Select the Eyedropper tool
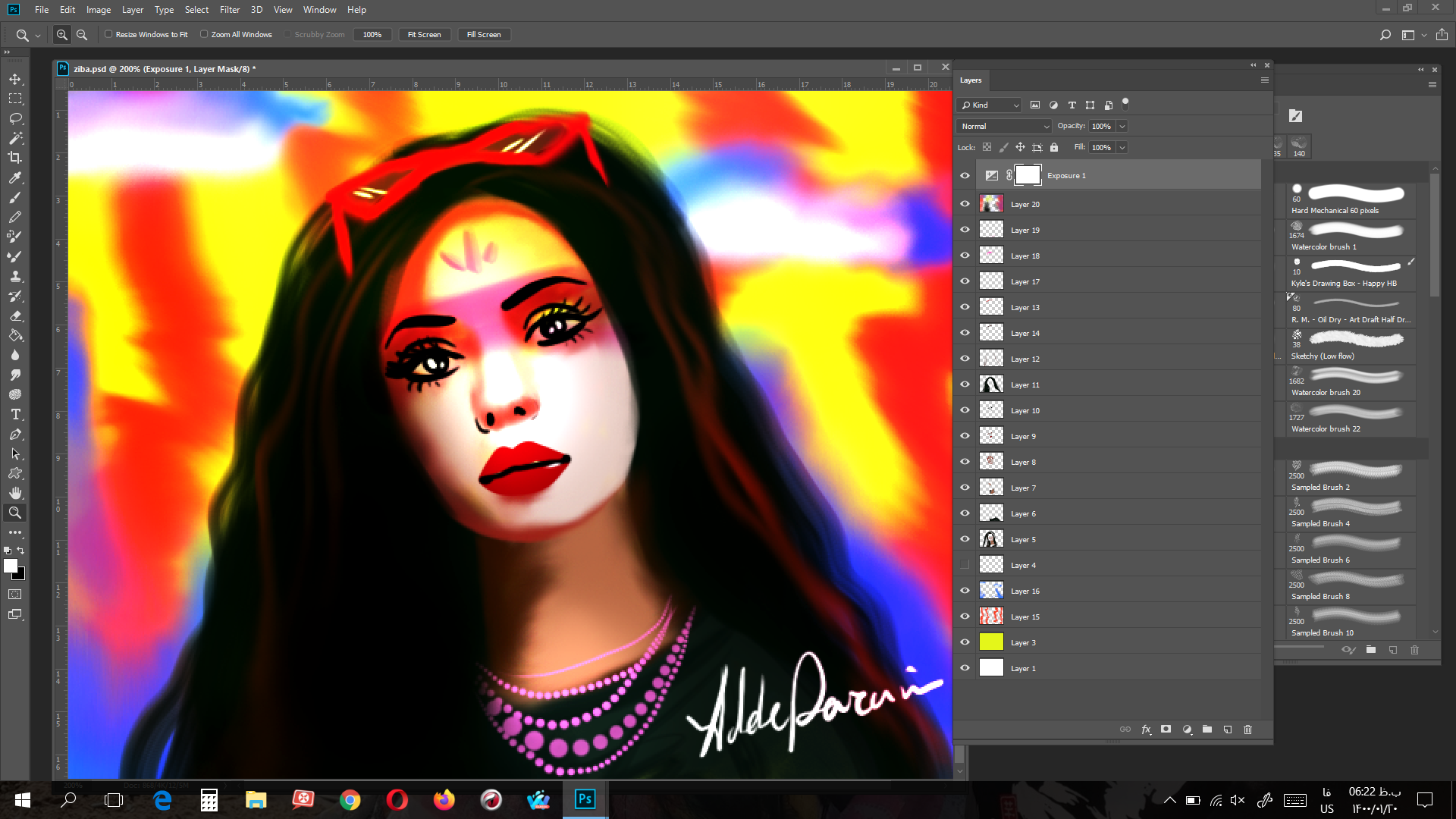The height and width of the screenshot is (819, 1456). pyautogui.click(x=15, y=177)
